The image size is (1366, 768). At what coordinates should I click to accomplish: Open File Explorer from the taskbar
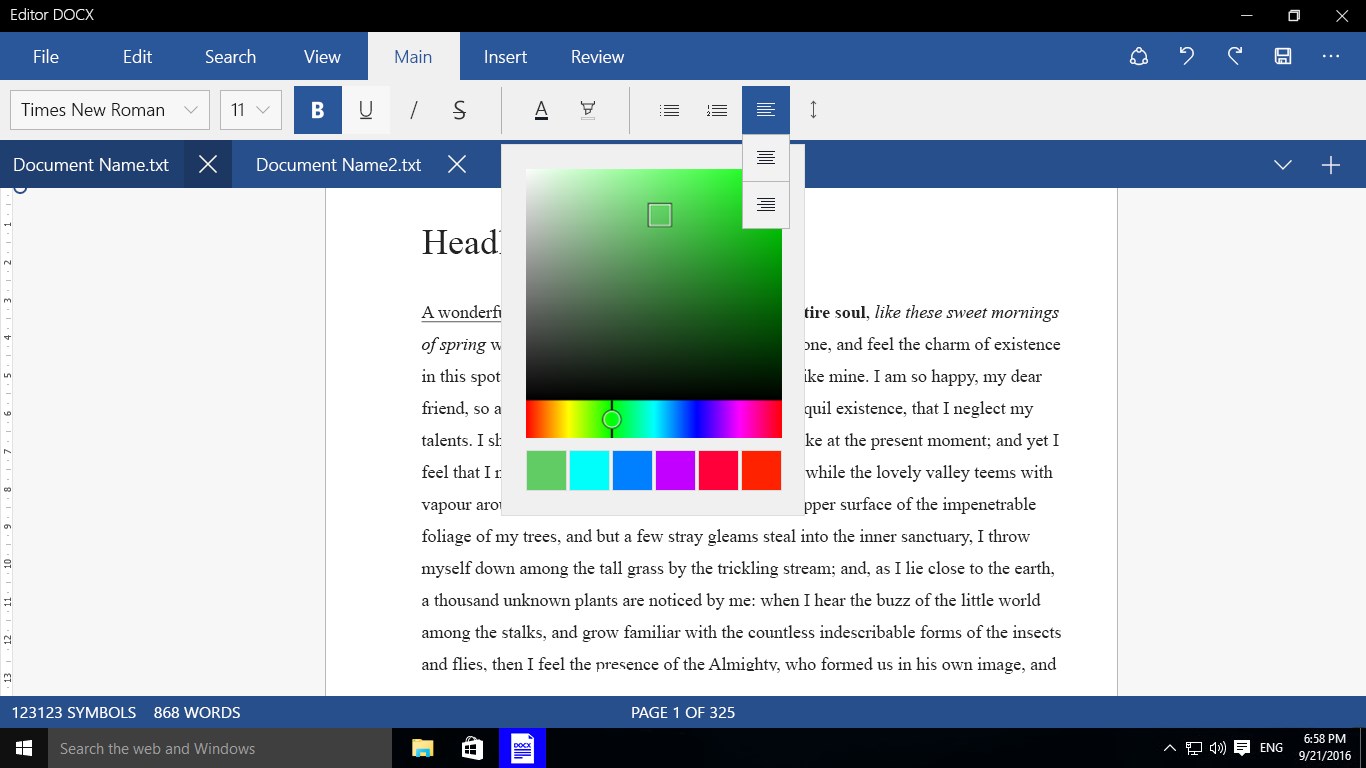point(423,748)
